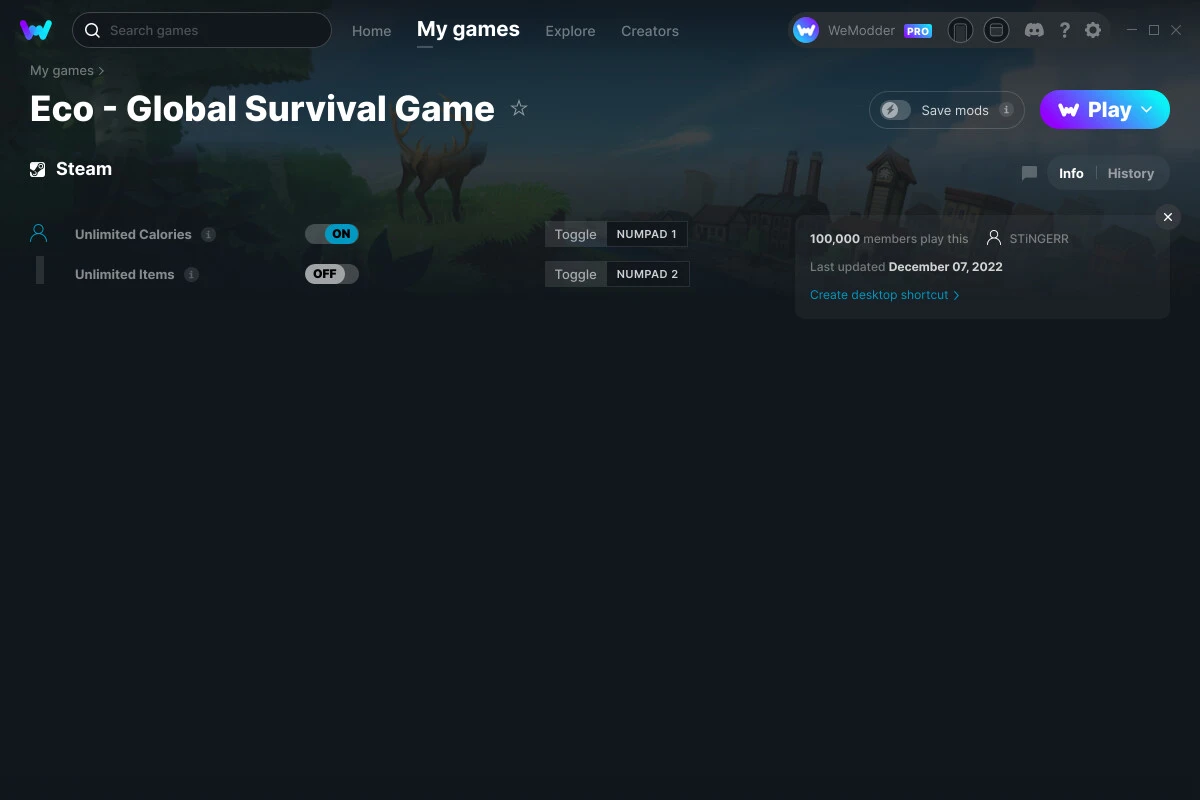The width and height of the screenshot is (1200, 800).
Task: Click the info icon beside Unlimited Calories
Action: (209, 234)
